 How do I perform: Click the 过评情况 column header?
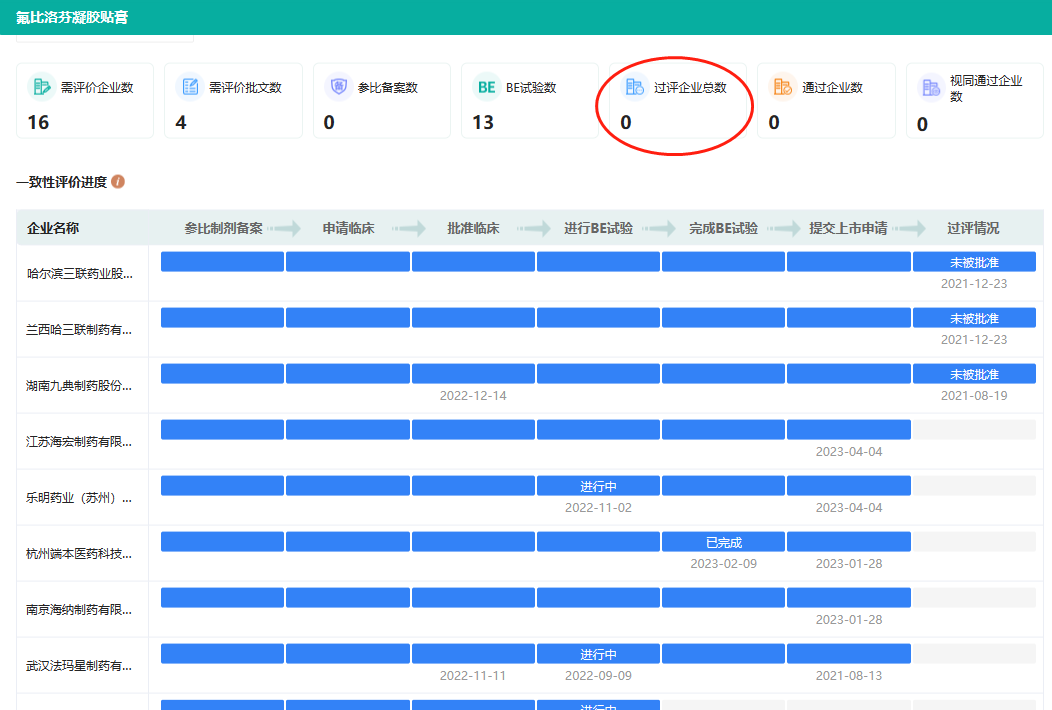coord(974,228)
